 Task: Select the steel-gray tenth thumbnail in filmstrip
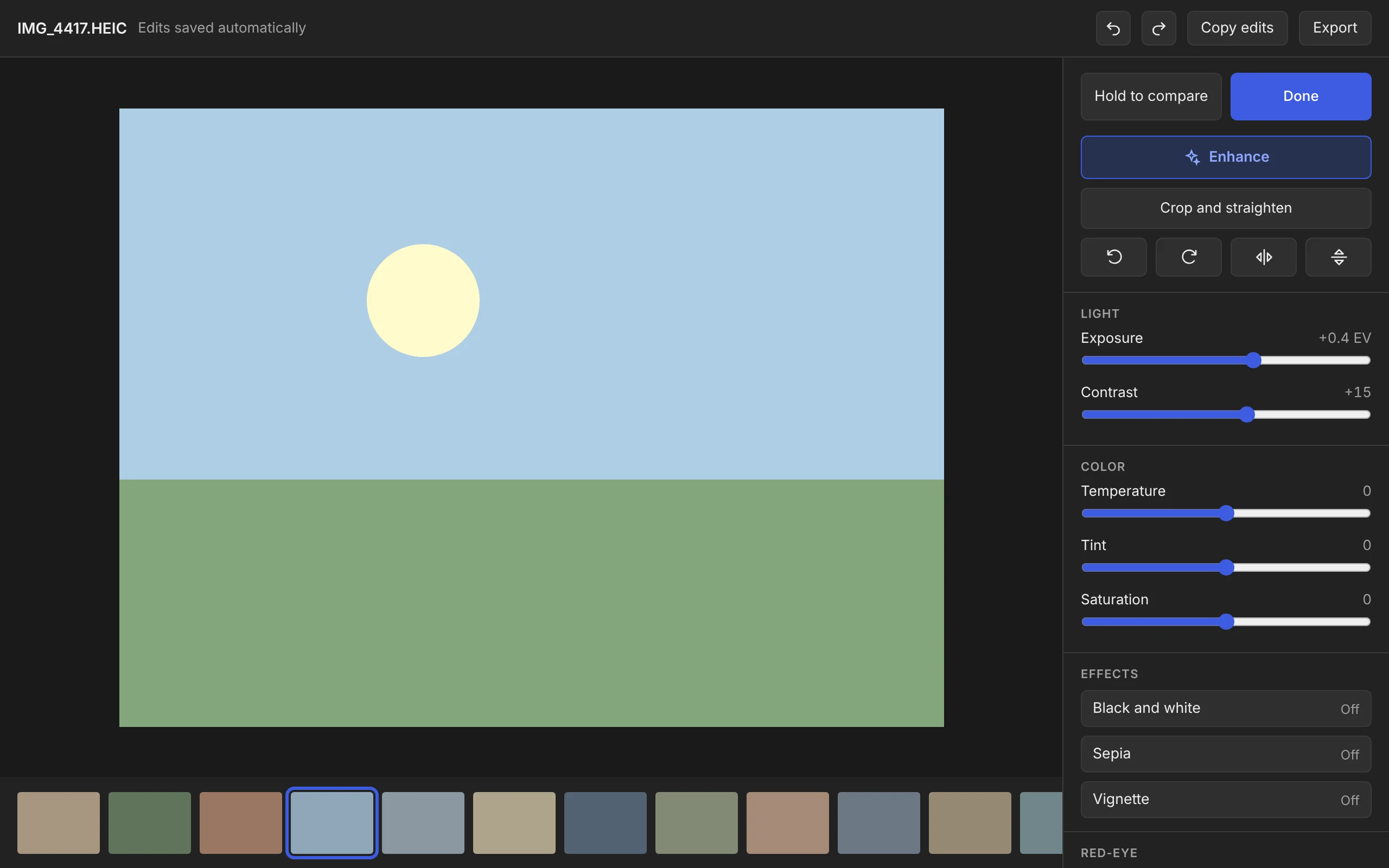879,822
